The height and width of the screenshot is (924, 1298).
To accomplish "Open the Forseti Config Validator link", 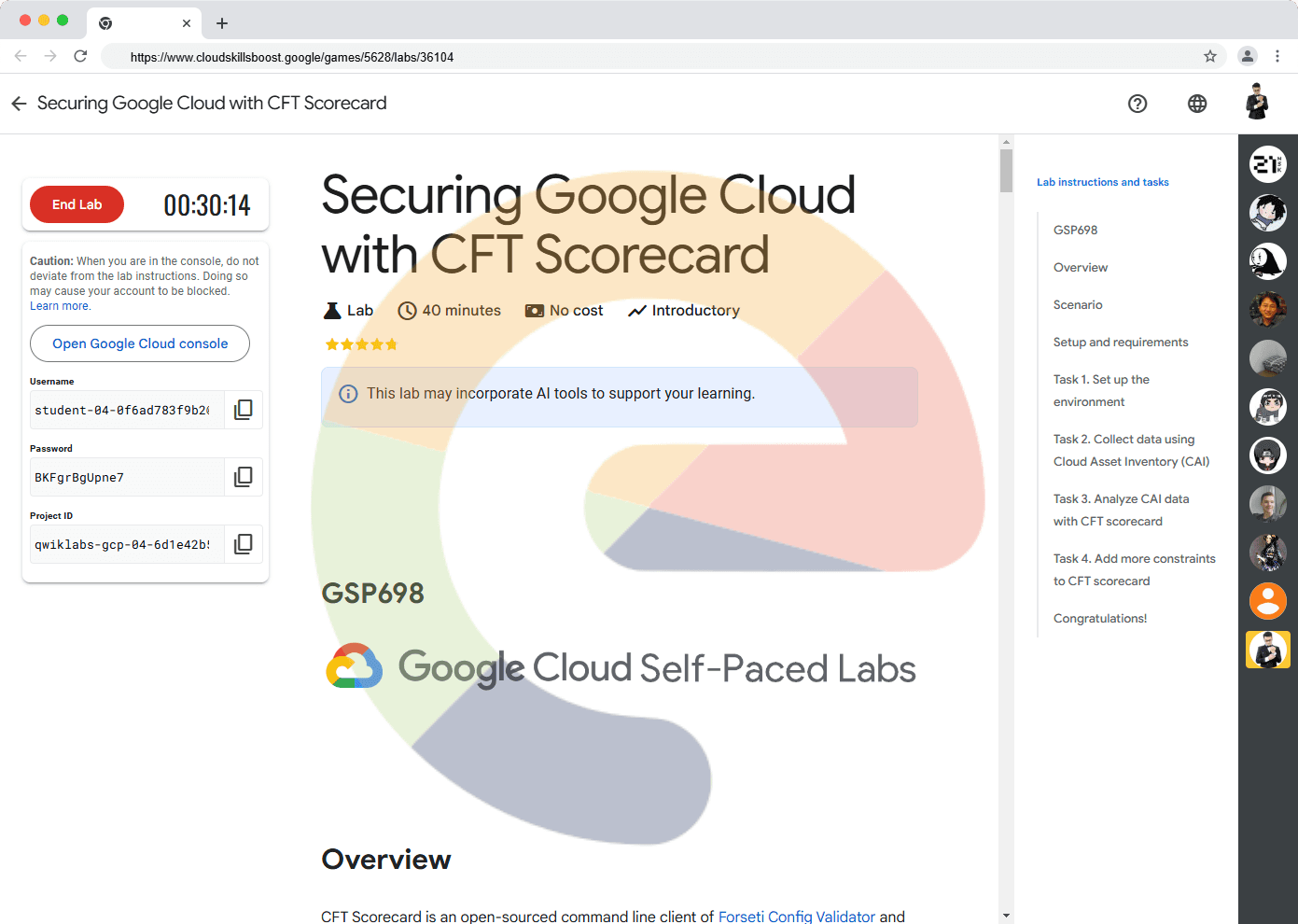I will [796, 917].
